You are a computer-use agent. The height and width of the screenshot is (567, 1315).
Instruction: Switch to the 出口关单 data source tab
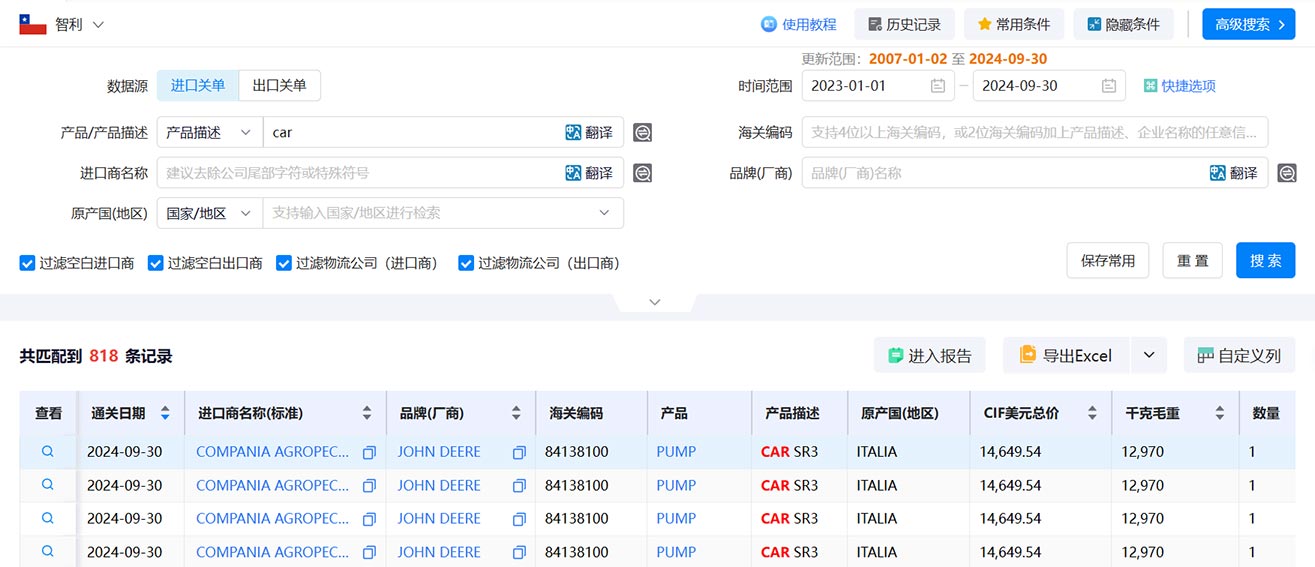280,86
